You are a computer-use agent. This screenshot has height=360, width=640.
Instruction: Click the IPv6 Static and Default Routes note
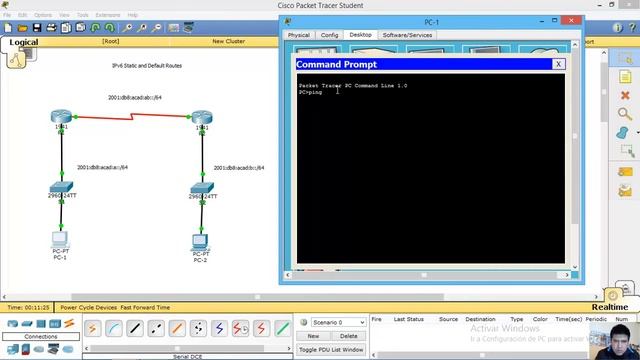coord(147,66)
